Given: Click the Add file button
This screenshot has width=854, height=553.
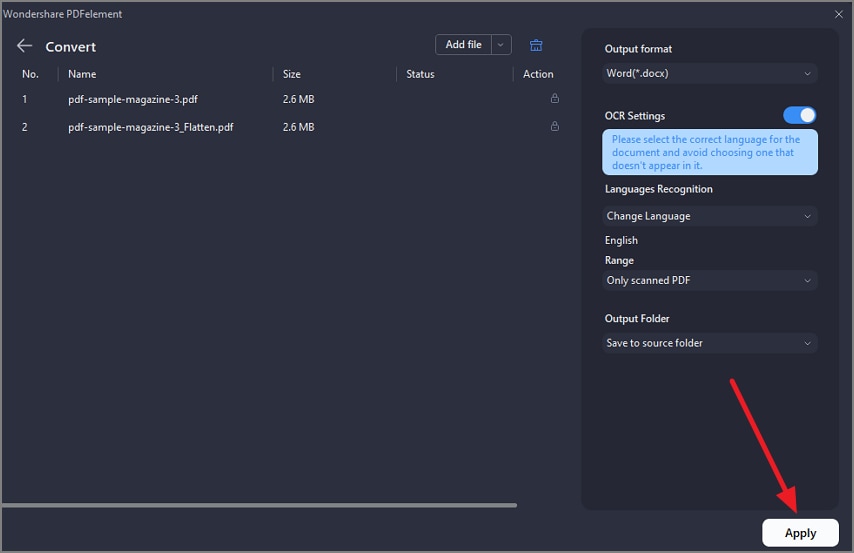Looking at the screenshot, I should [463, 45].
